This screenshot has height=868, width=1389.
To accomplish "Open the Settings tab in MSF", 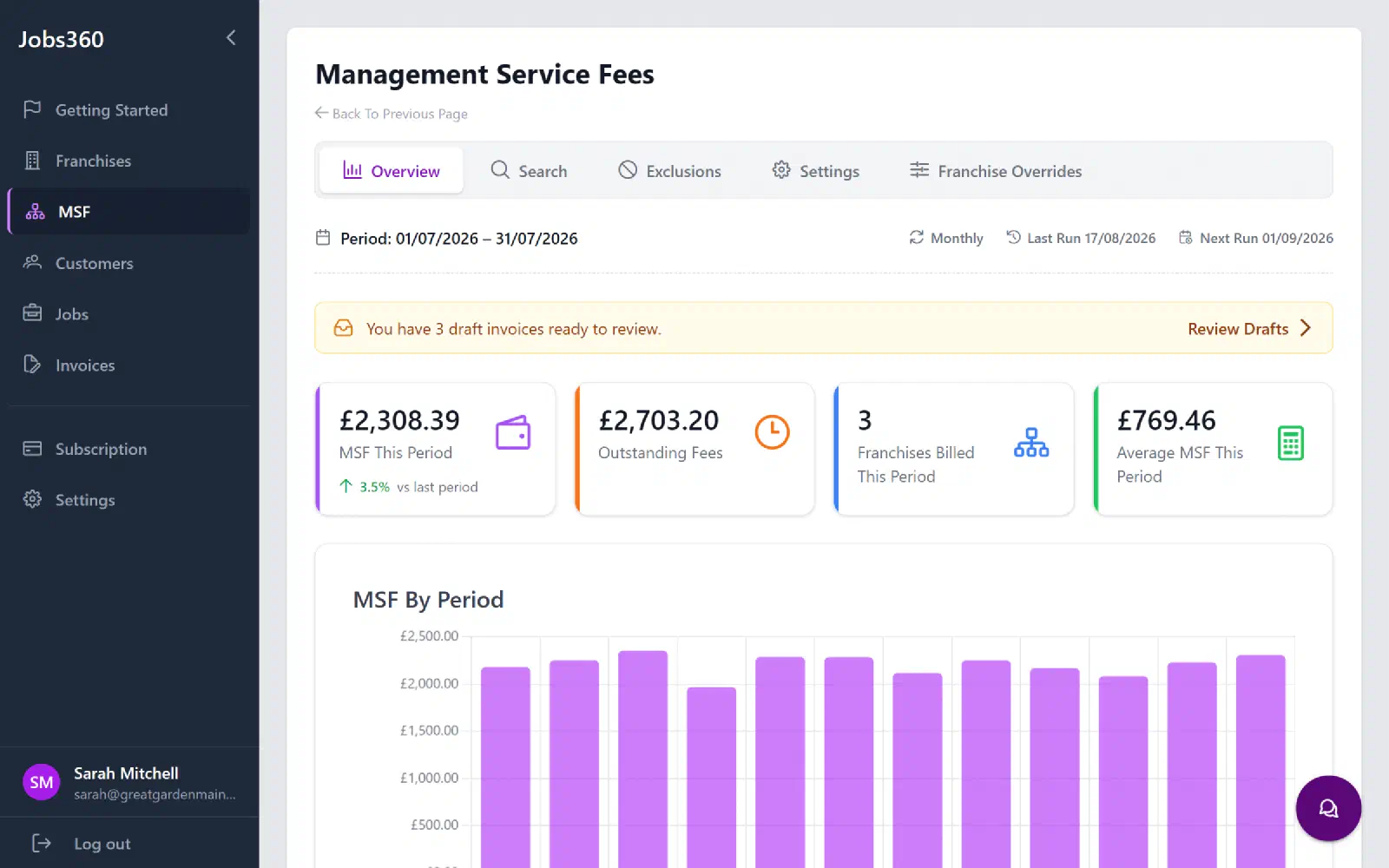I will point(816,171).
